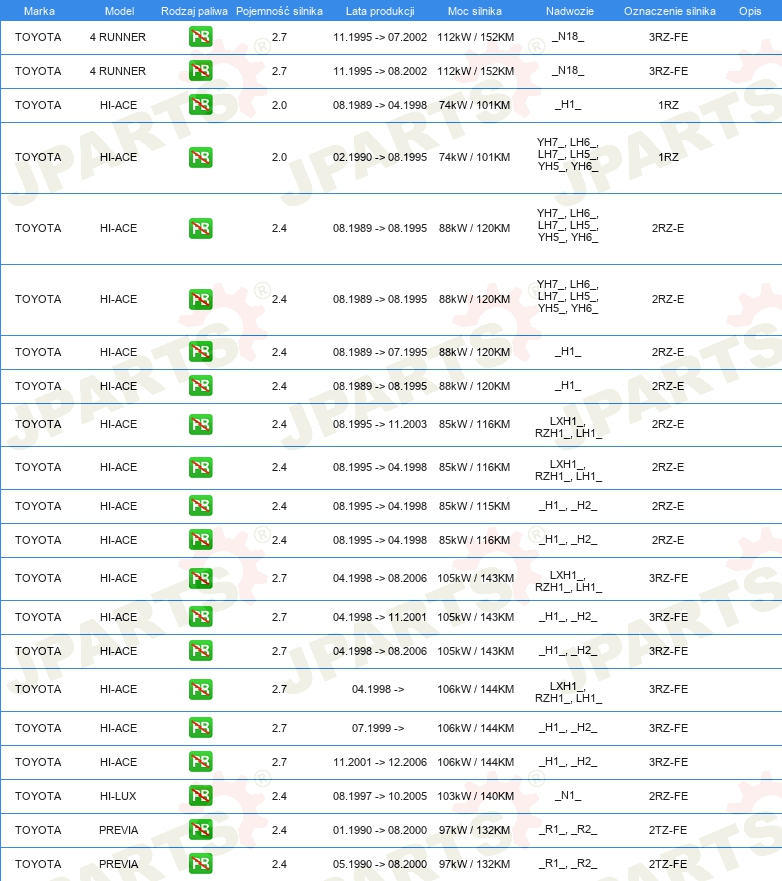Screen dimensions: 782x881
Task: Select the 02.1990 -> 08.1995 date cell
Action: [380, 157]
